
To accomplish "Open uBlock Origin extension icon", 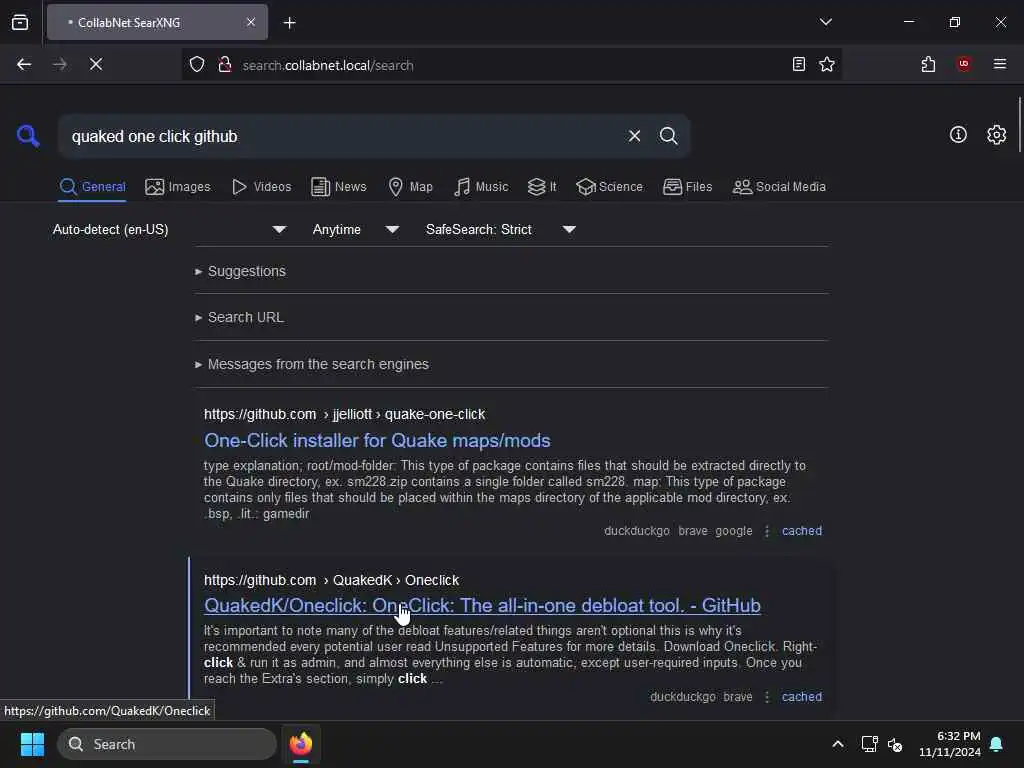I will (x=964, y=64).
